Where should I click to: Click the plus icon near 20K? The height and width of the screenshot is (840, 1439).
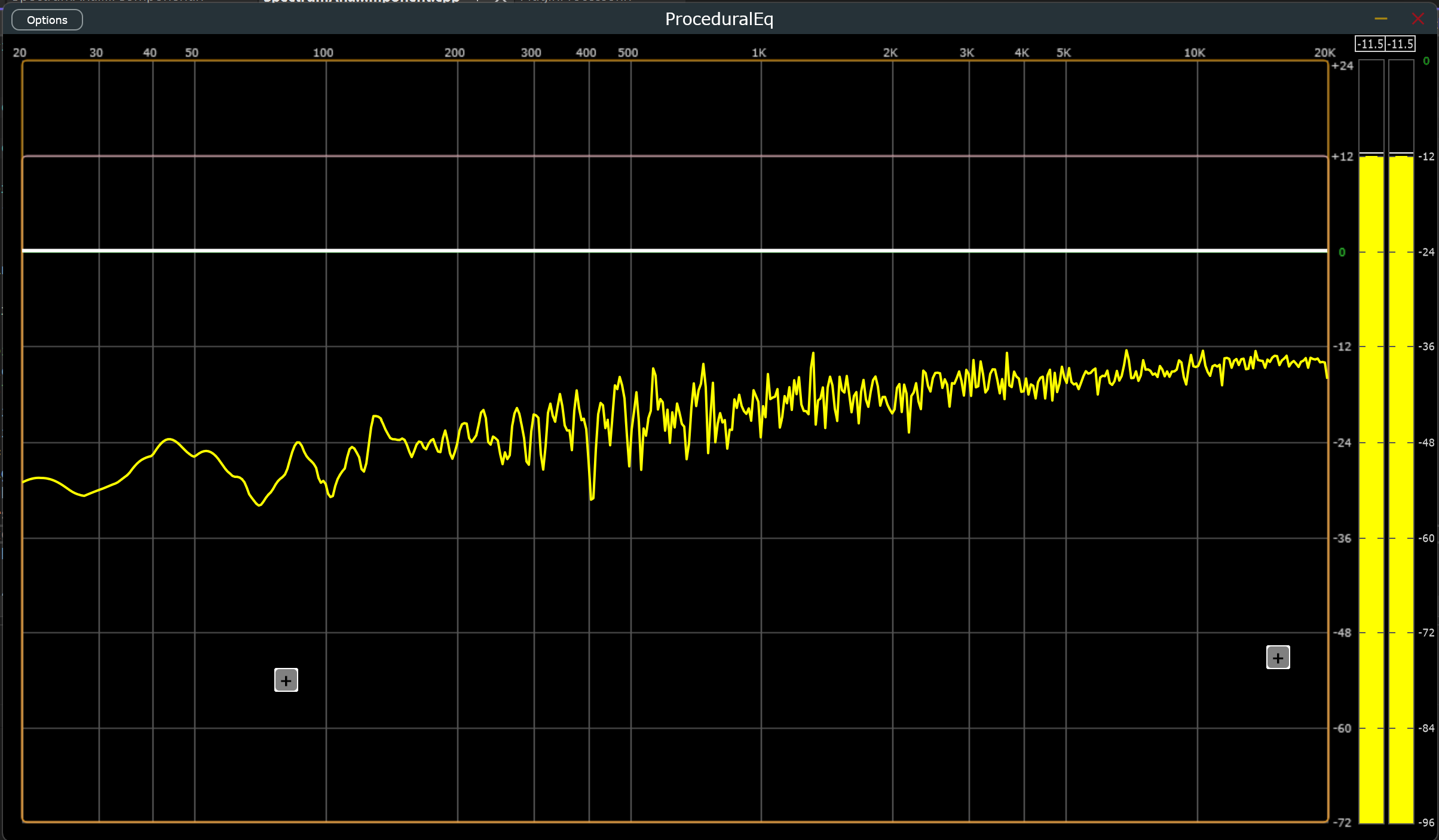coord(1278,658)
